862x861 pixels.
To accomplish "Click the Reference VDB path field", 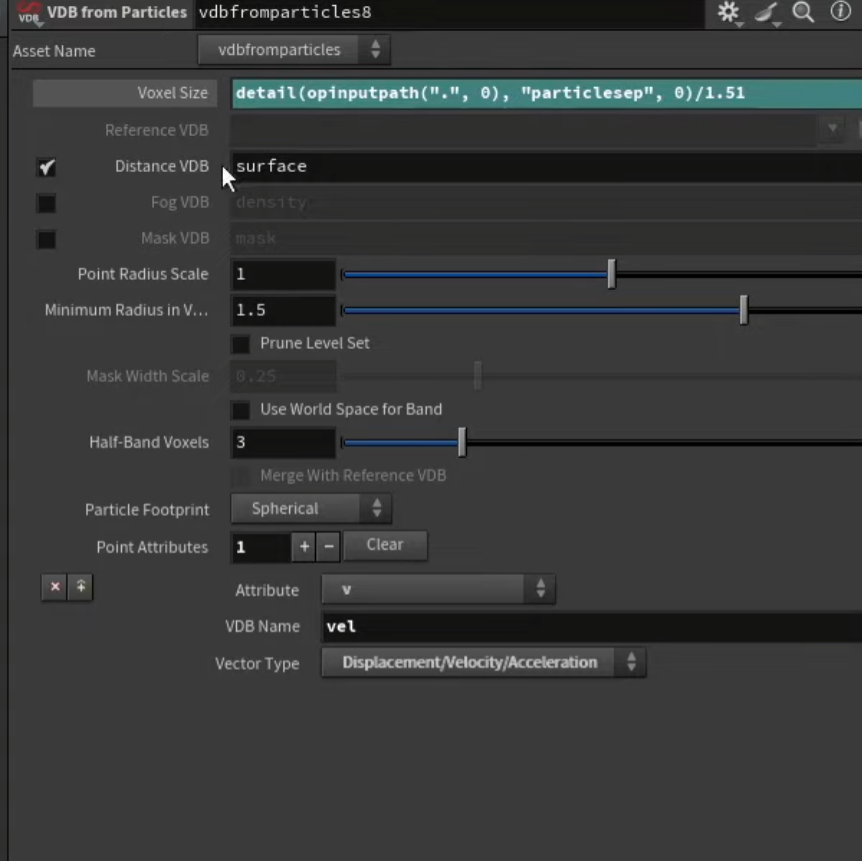I will [523, 130].
